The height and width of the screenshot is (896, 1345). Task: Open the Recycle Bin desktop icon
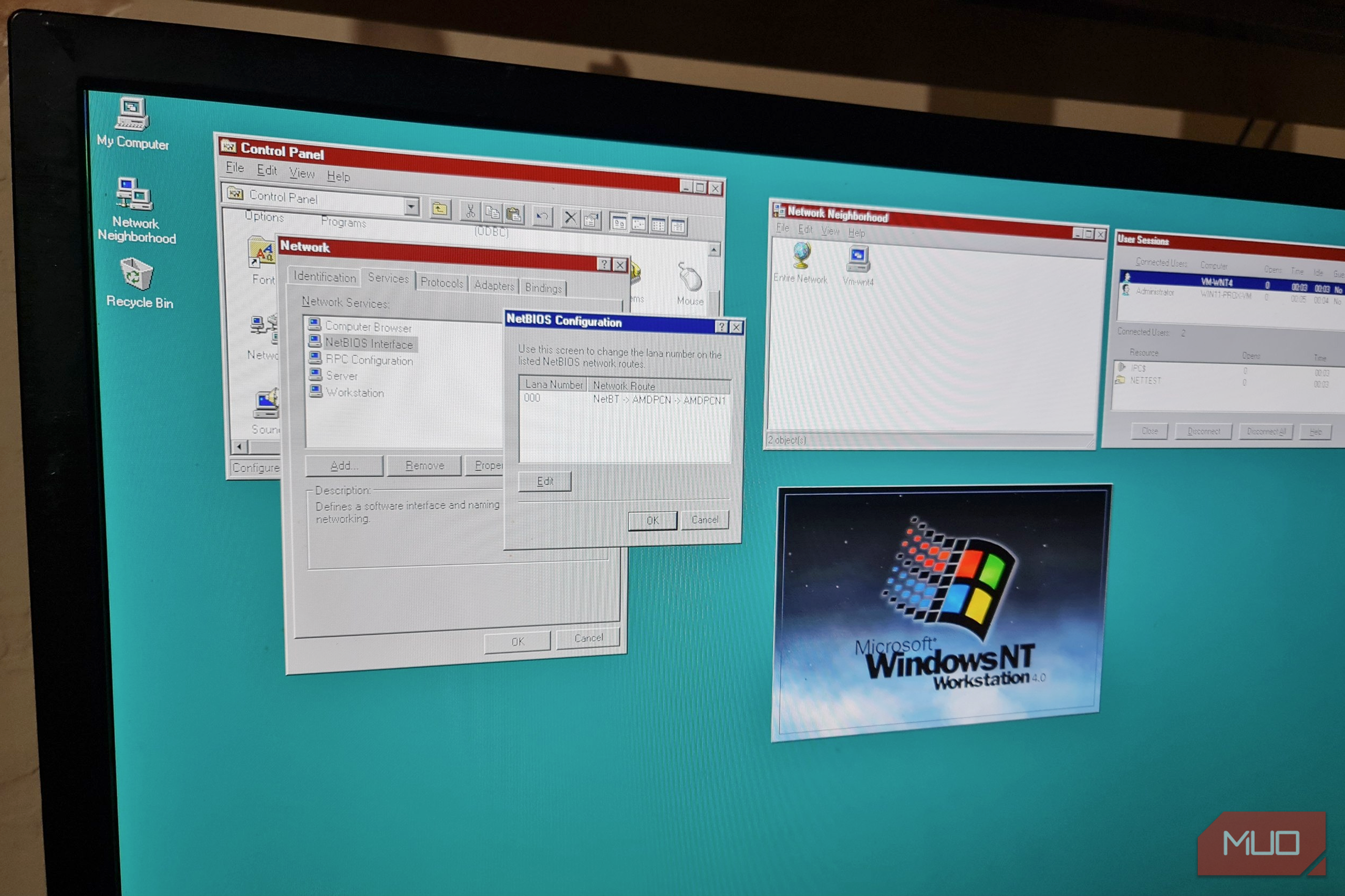tap(138, 284)
